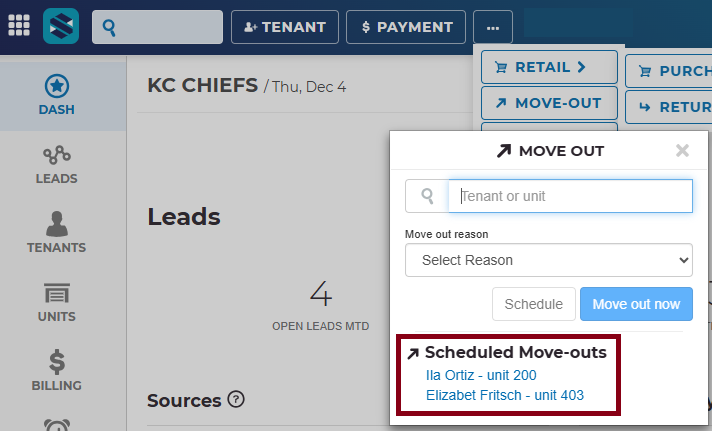Click the Tenant button in top bar
Screen dimensions: 712x431
(x=285, y=27)
